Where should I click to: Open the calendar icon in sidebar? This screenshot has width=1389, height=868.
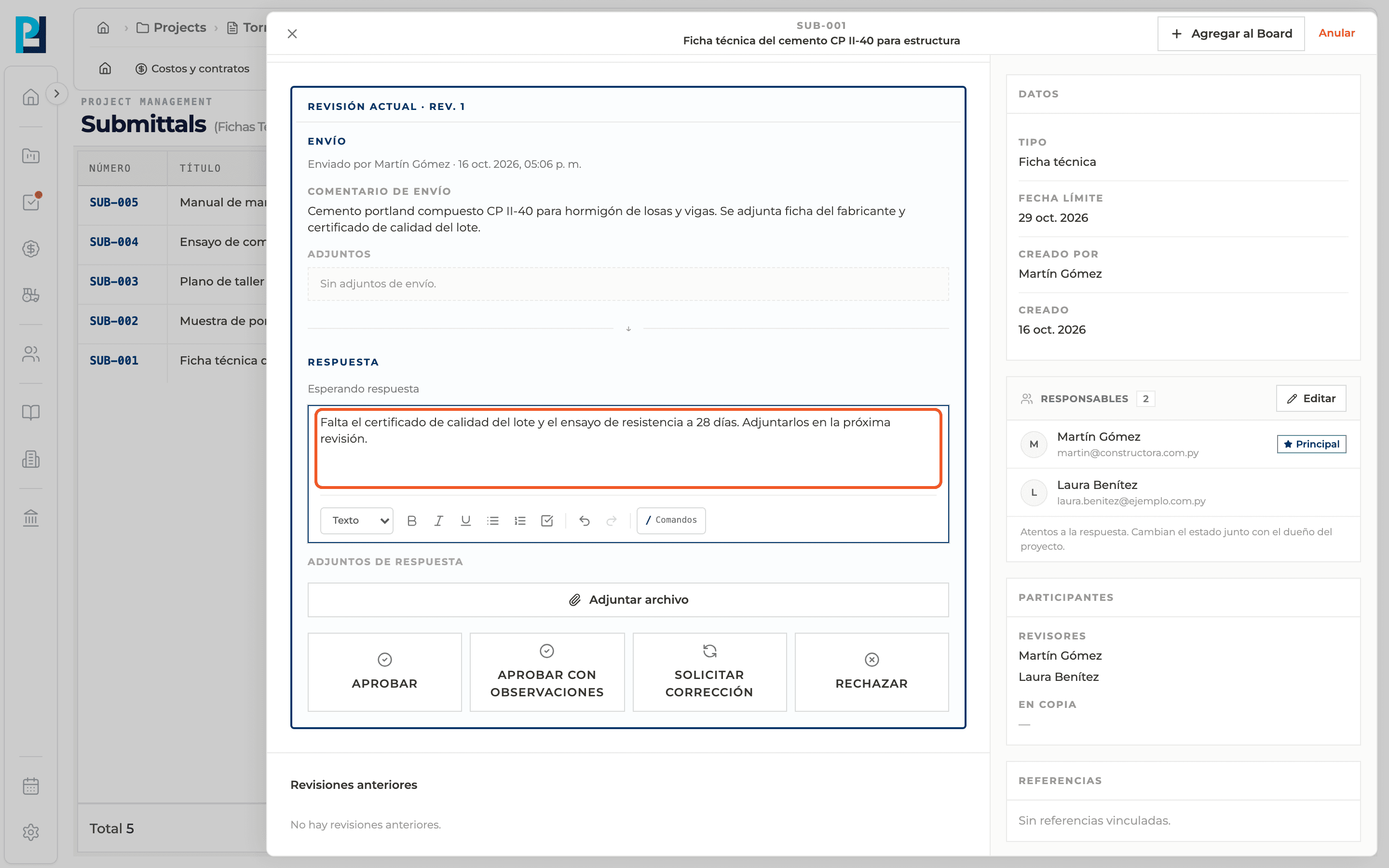(x=31, y=786)
